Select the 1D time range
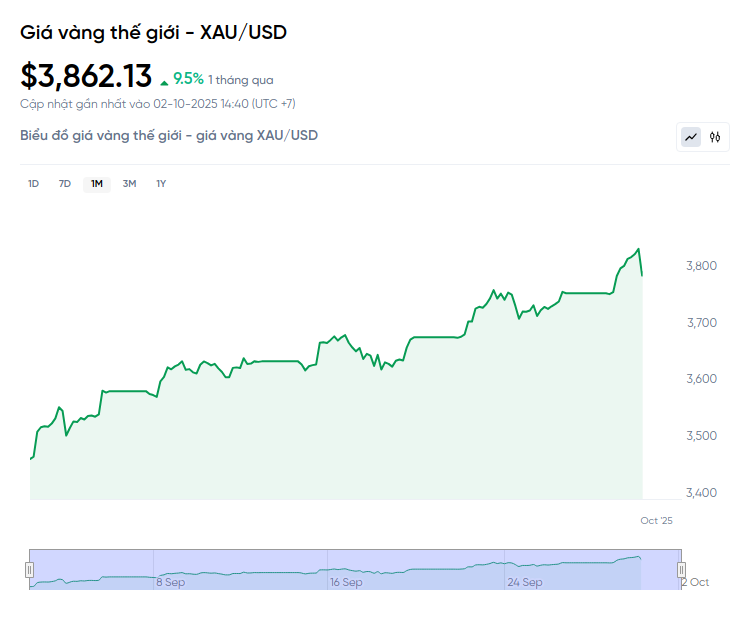Viewport: 750px width, 634px height. point(33,184)
